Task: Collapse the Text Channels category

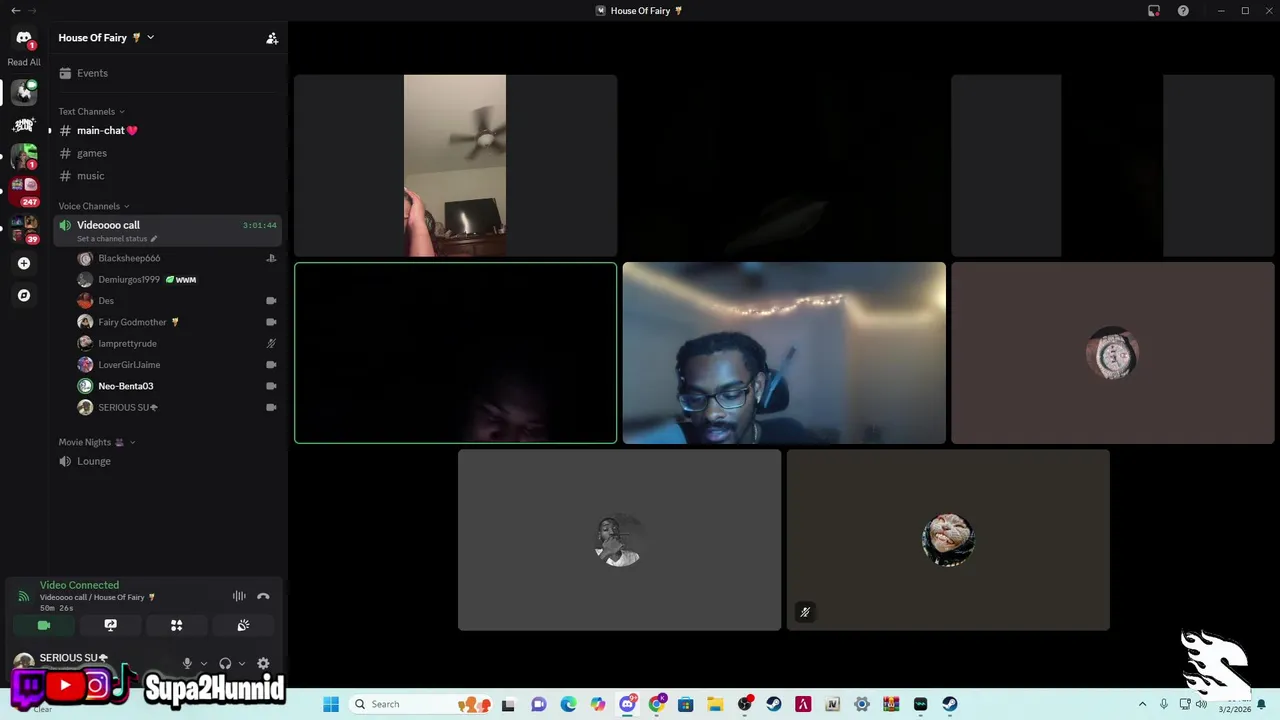Action: point(91,111)
